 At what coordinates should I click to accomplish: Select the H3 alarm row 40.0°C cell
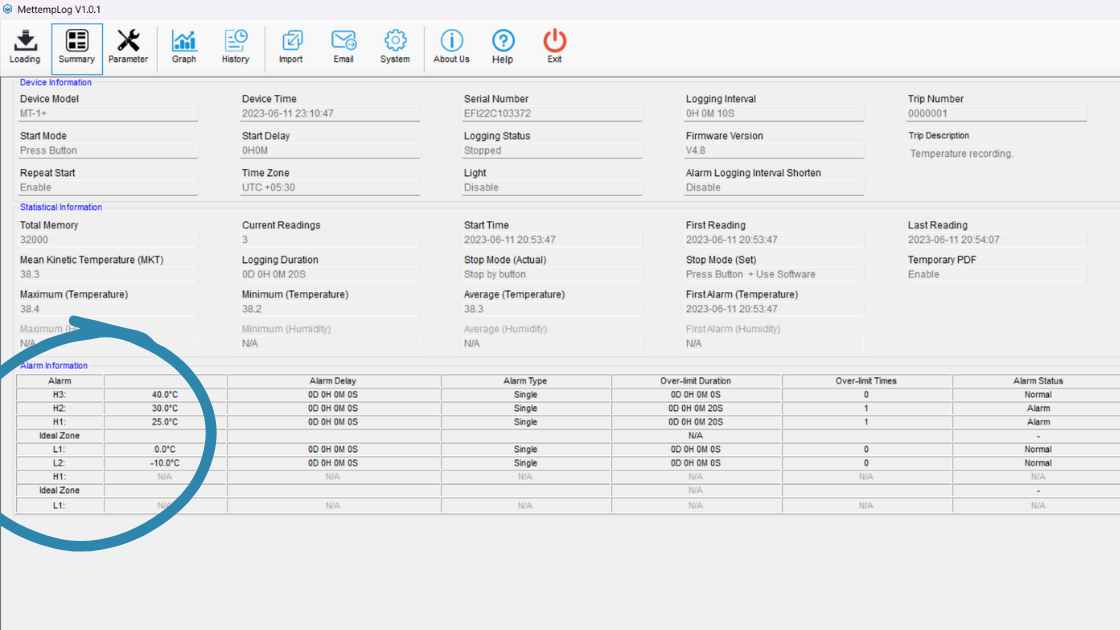coord(165,395)
